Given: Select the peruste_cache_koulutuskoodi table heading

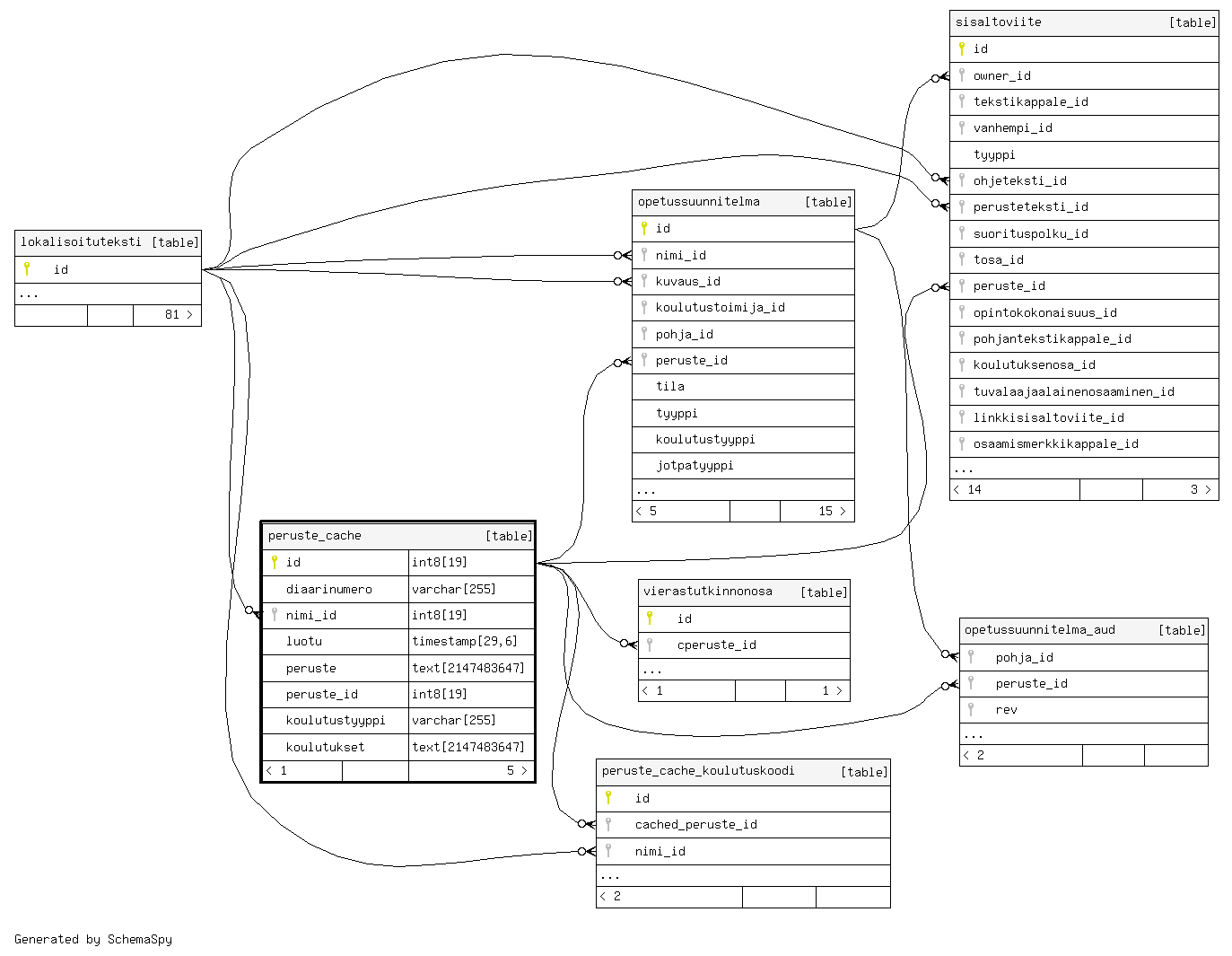Looking at the screenshot, I should click(x=697, y=771).
